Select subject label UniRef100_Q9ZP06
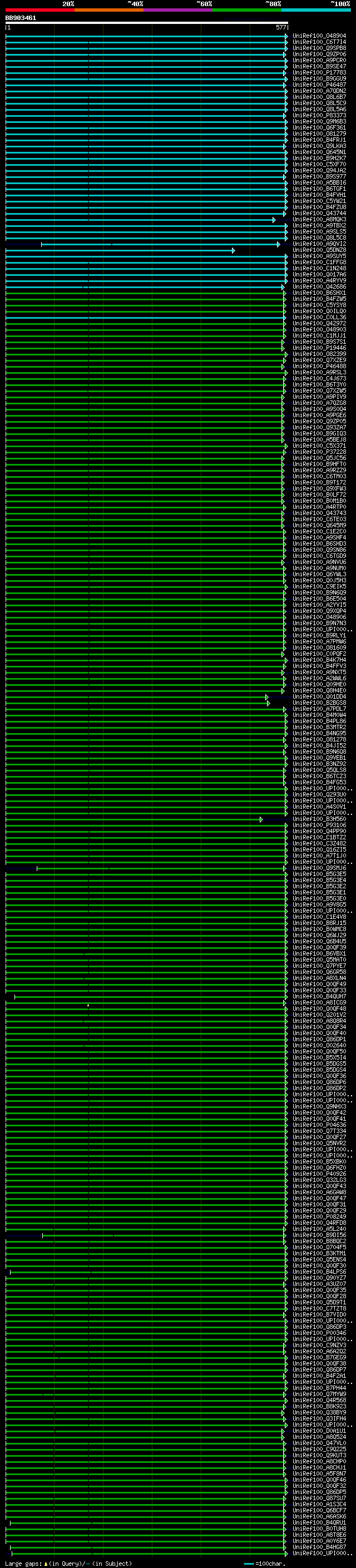 319,54
